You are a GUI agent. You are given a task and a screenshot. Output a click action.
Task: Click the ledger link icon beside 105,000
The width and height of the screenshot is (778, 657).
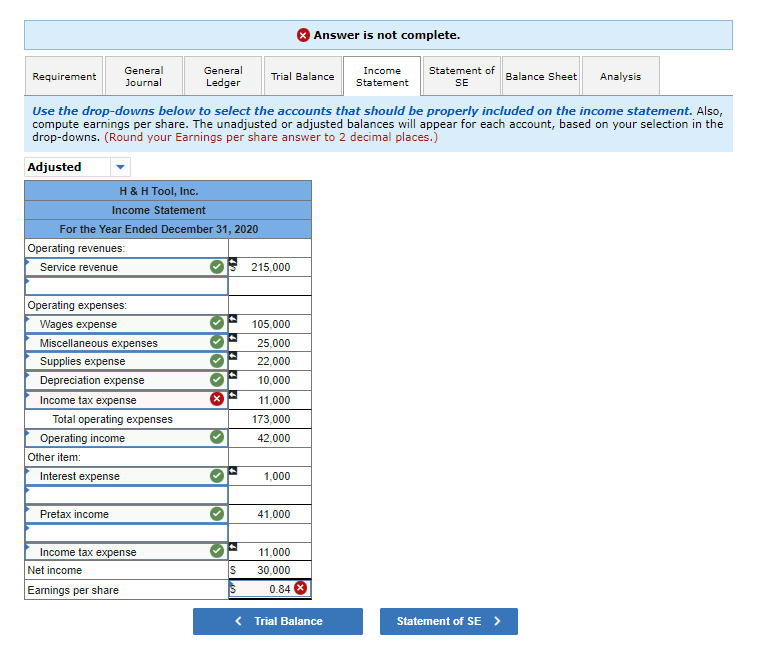233,319
